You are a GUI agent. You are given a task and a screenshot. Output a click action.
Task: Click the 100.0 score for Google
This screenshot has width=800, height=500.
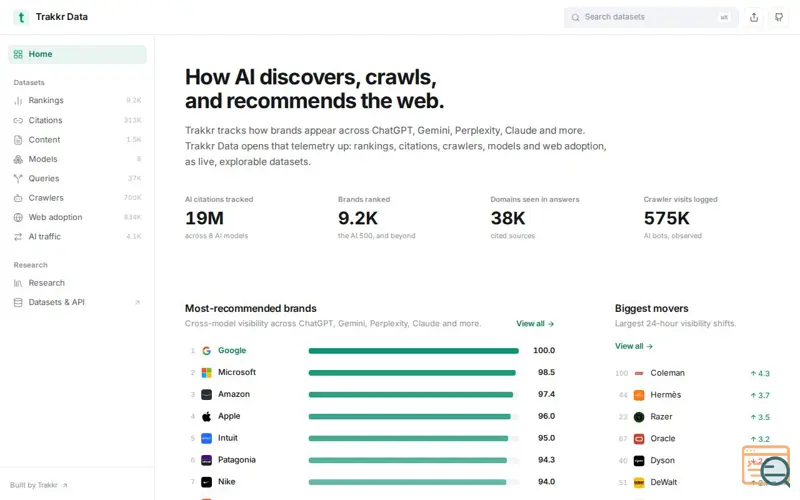click(x=544, y=351)
